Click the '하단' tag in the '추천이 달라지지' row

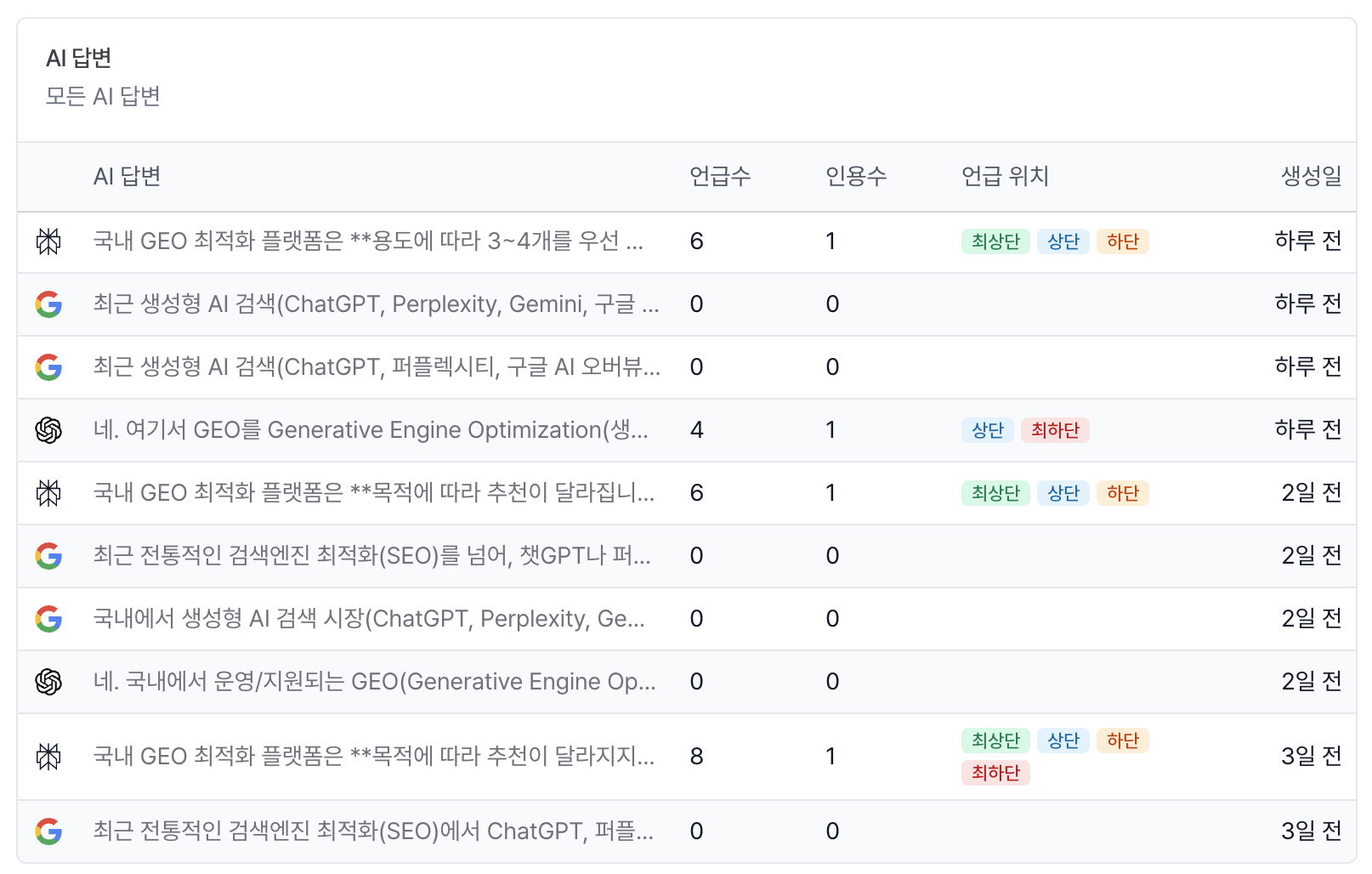click(1123, 741)
